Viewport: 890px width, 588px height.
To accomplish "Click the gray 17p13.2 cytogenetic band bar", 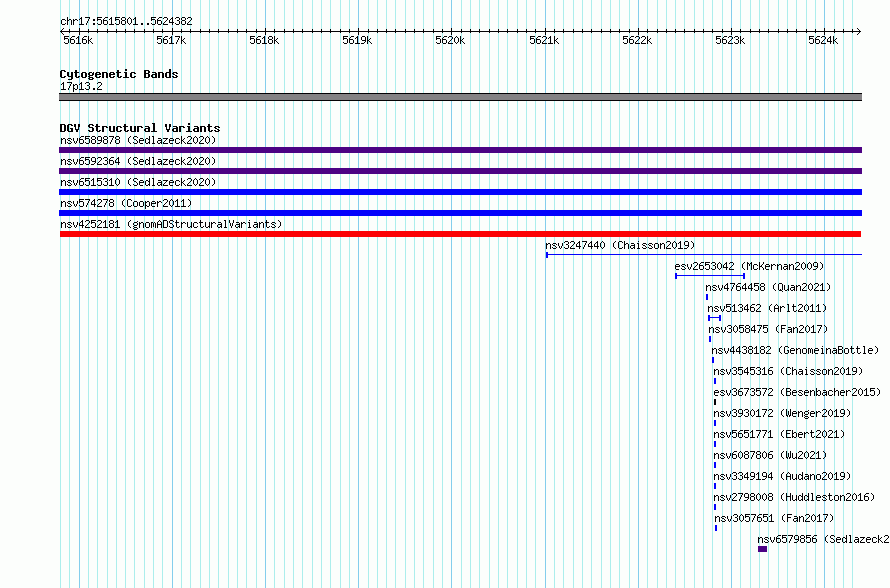I will (x=460, y=97).
